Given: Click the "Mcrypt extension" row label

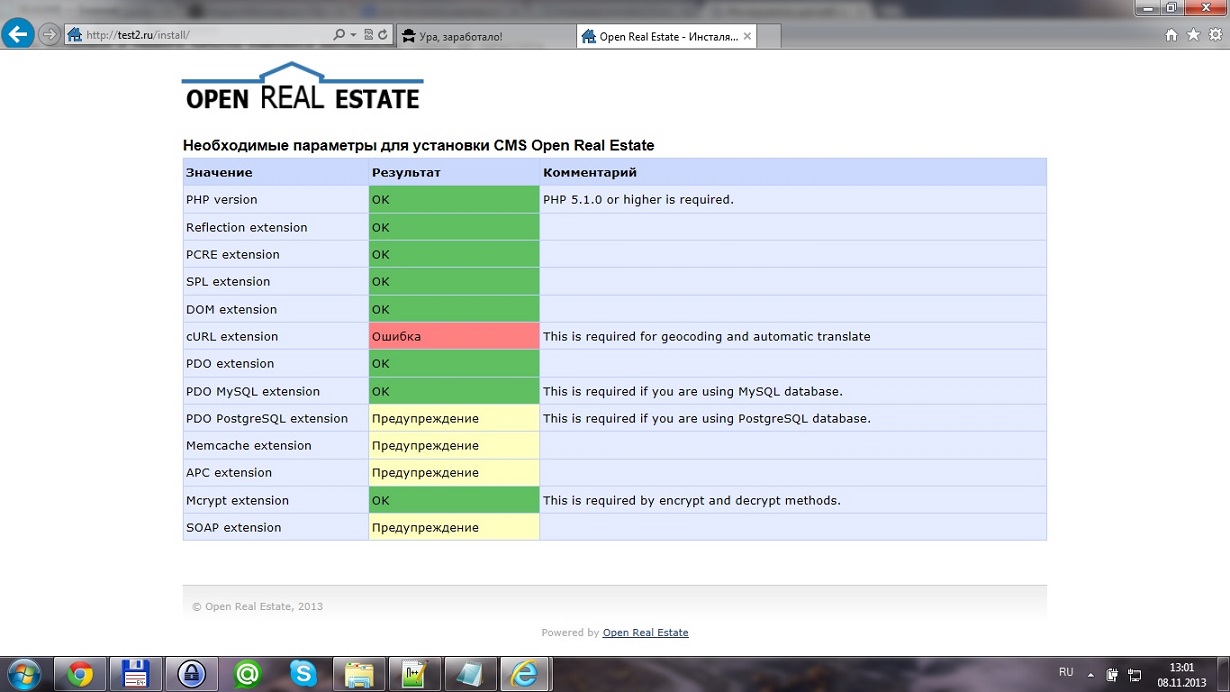Looking at the screenshot, I should [237, 501].
